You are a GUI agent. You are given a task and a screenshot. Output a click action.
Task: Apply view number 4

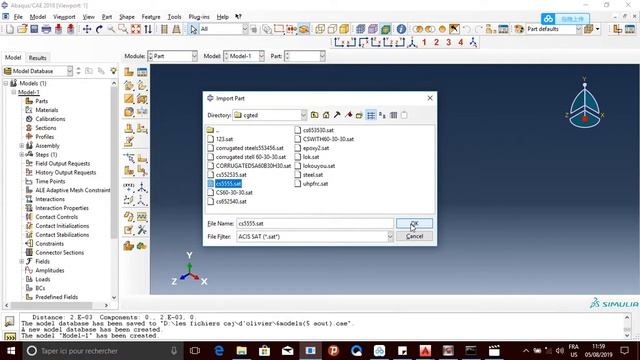pos(460,42)
